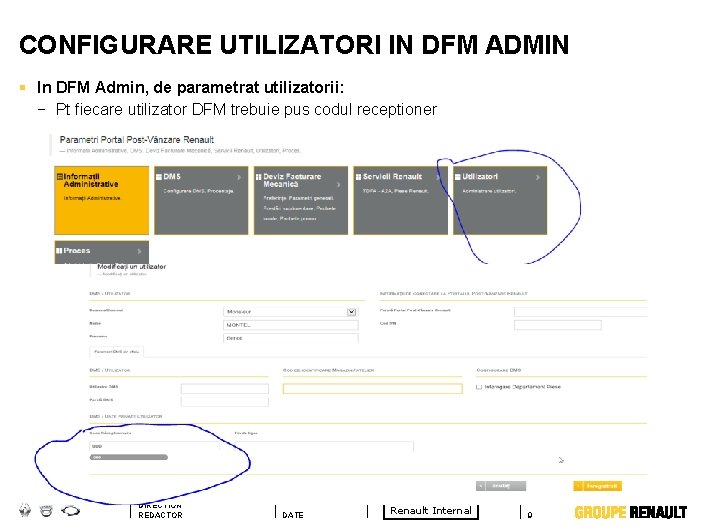Viewport: 706px width, 529px height.
Task: Open the DMS configuration tile
Action: click(x=201, y=200)
